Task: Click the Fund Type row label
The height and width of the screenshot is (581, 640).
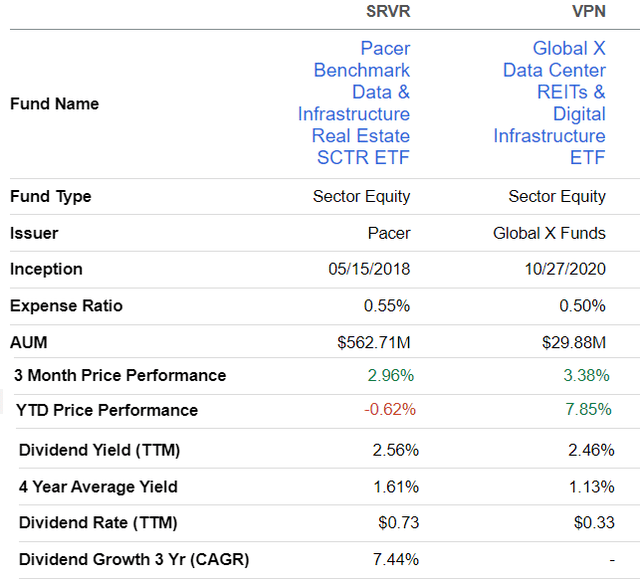Action: (x=51, y=196)
